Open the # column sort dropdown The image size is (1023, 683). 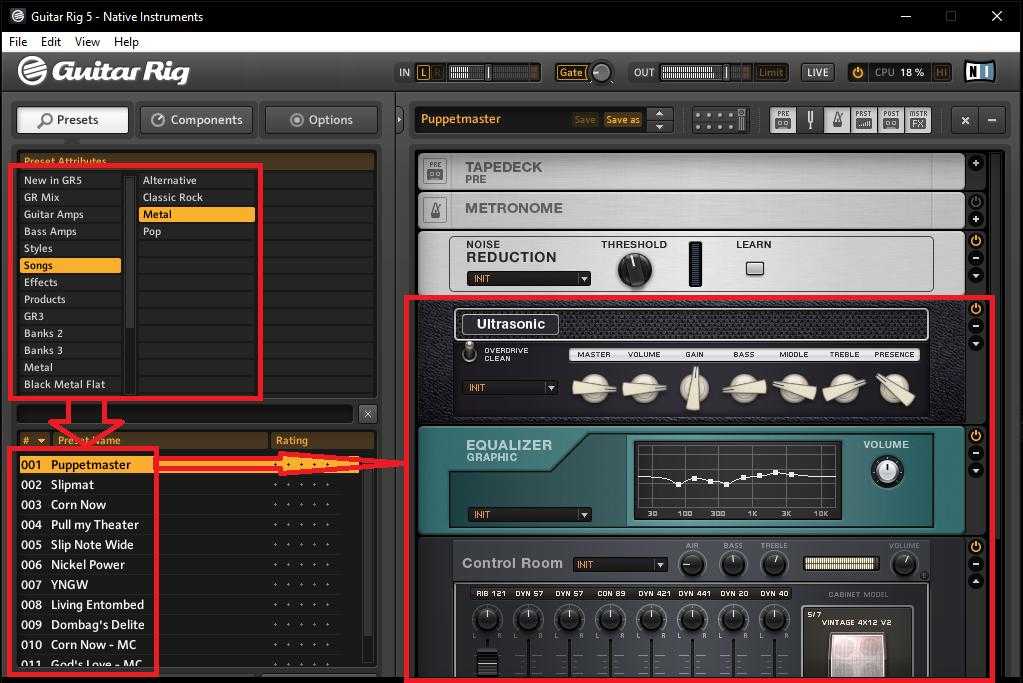41,440
